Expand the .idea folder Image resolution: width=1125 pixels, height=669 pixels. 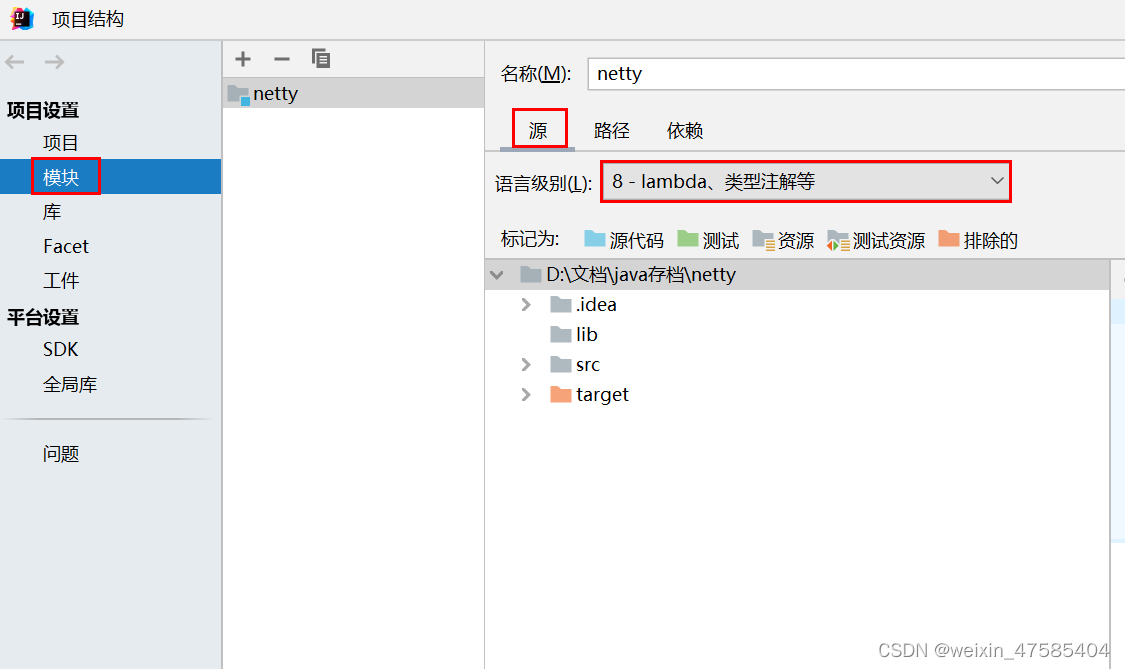coord(526,304)
